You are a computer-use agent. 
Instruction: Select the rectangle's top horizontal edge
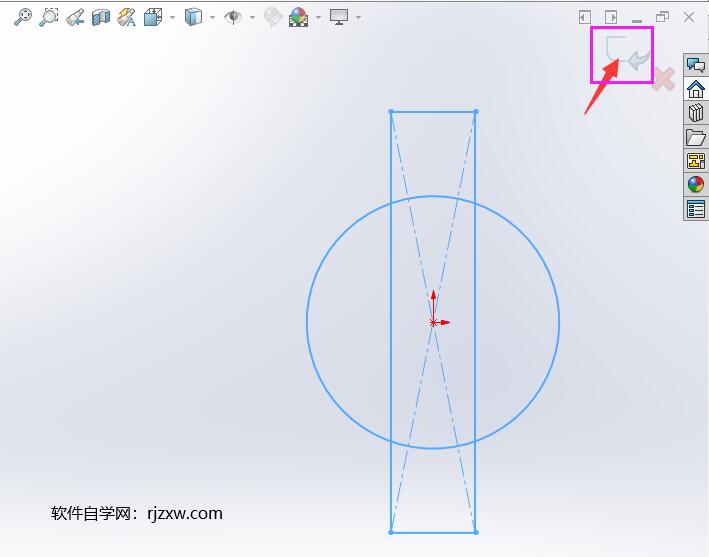[433, 112]
